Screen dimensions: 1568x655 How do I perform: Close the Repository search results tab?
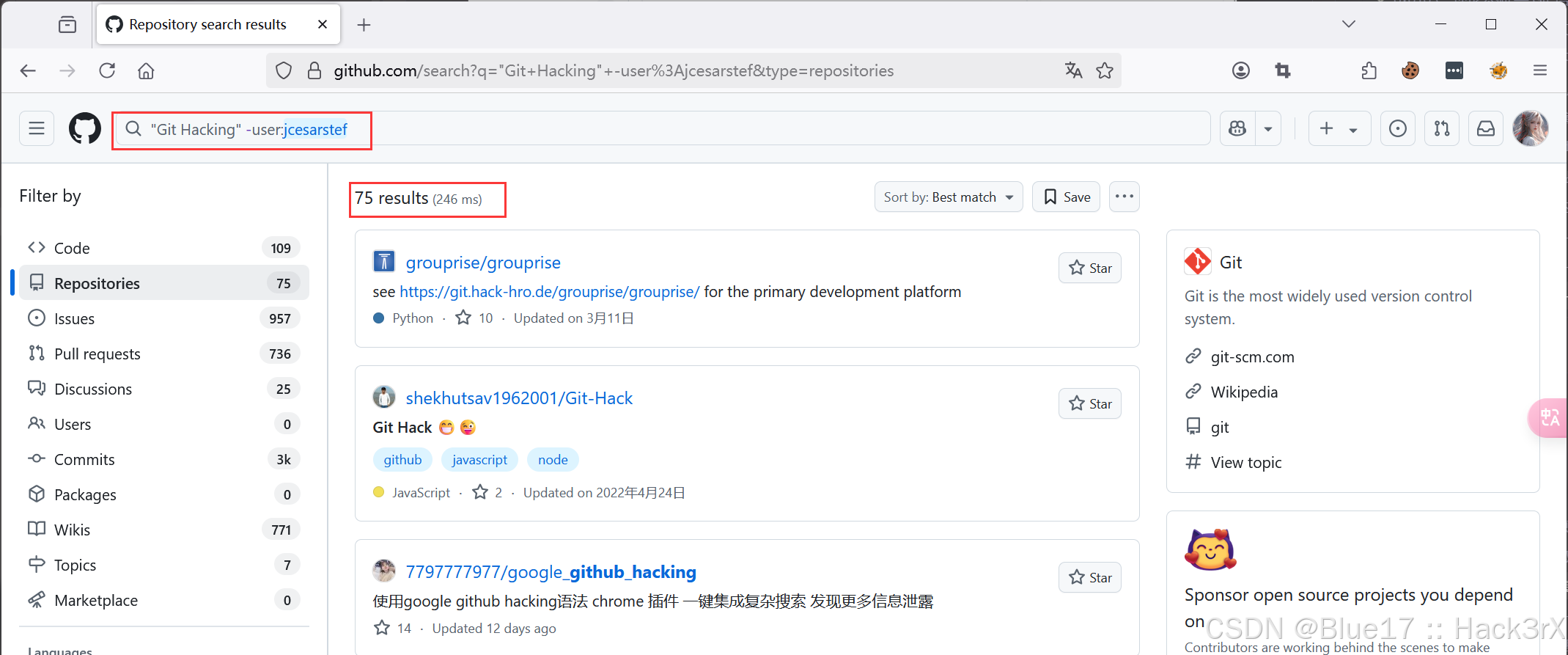[x=323, y=24]
